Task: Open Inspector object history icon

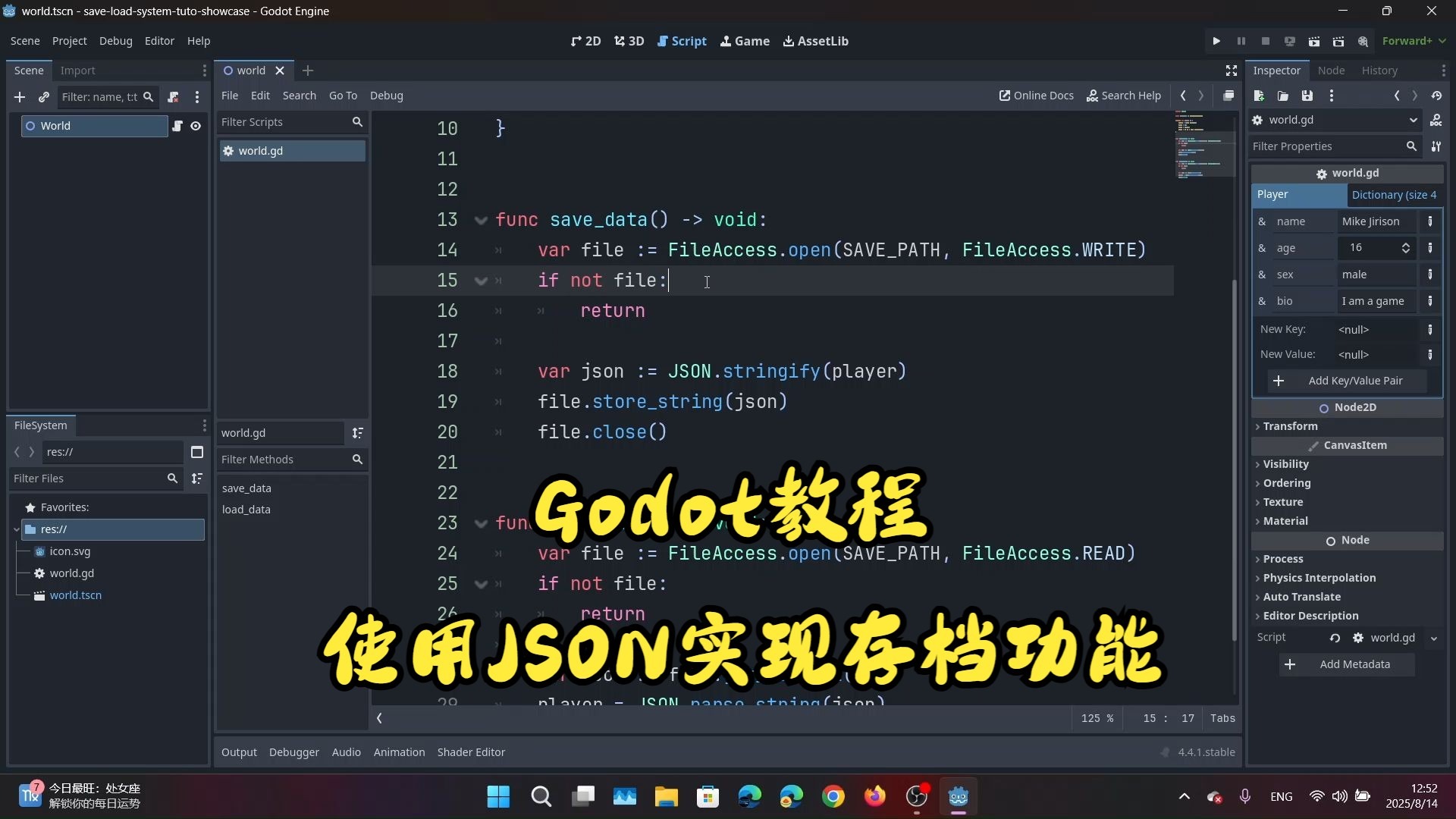Action: tap(1436, 96)
